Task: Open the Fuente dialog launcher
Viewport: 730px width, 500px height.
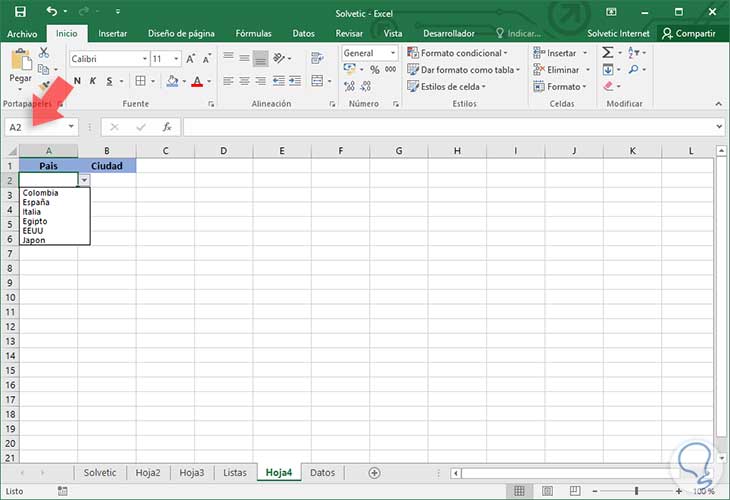Action: click(x=211, y=104)
